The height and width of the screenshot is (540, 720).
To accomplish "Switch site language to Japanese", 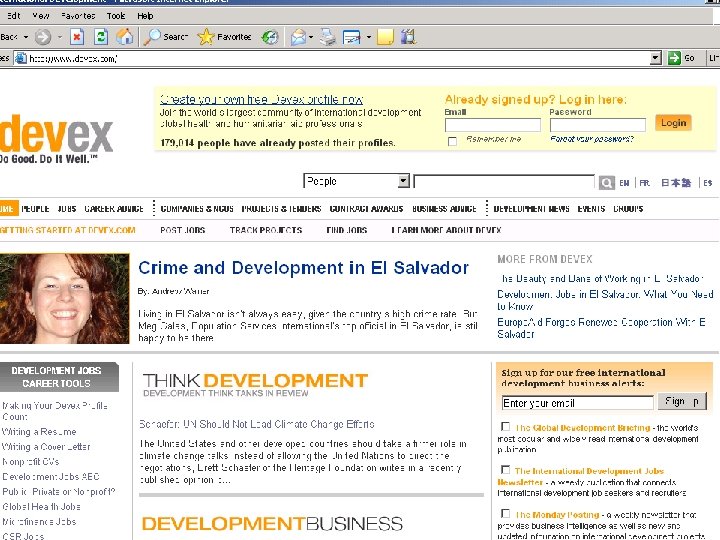I will [676, 183].
